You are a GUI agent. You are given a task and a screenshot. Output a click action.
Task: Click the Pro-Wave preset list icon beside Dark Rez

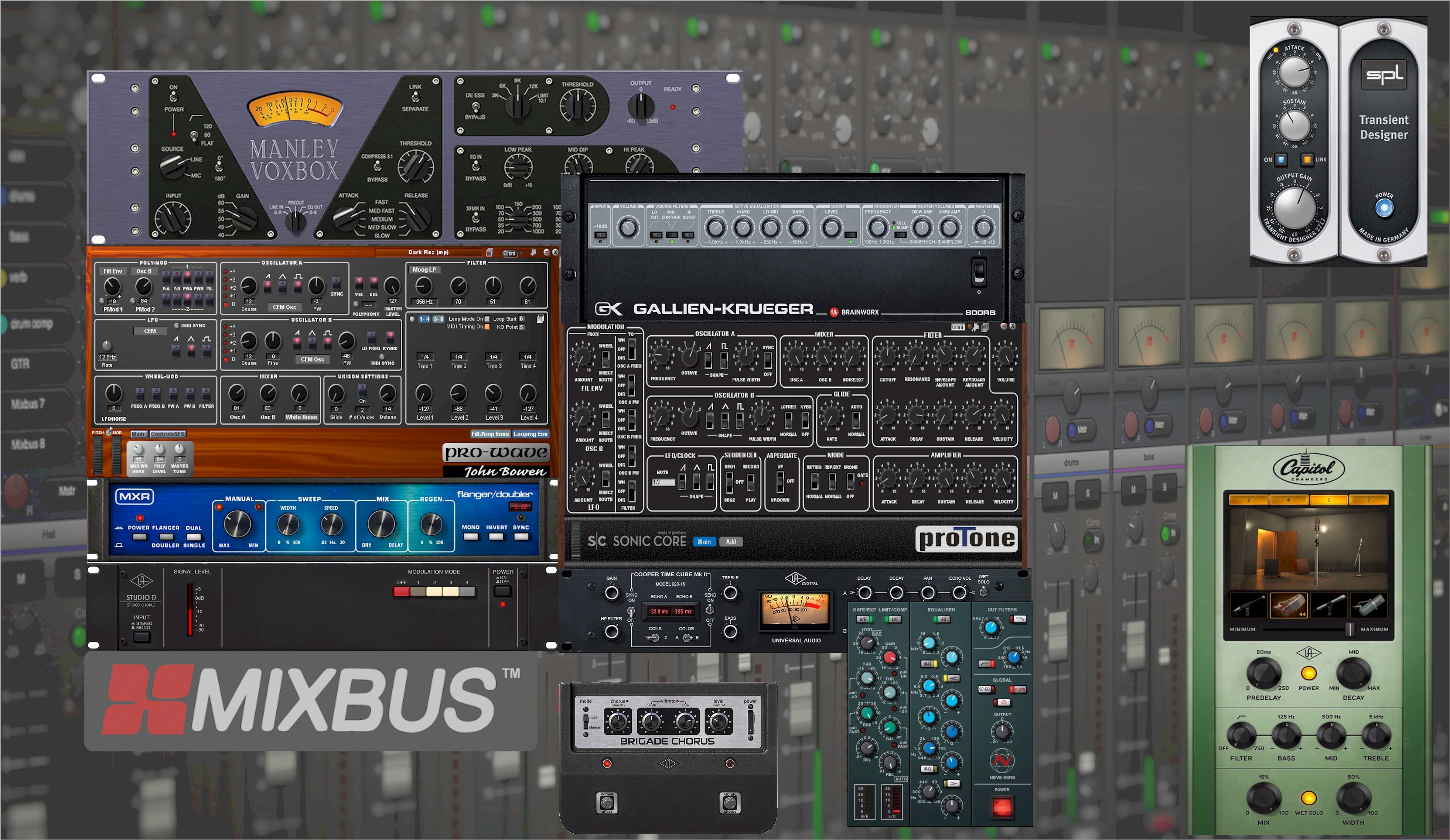click(x=489, y=253)
